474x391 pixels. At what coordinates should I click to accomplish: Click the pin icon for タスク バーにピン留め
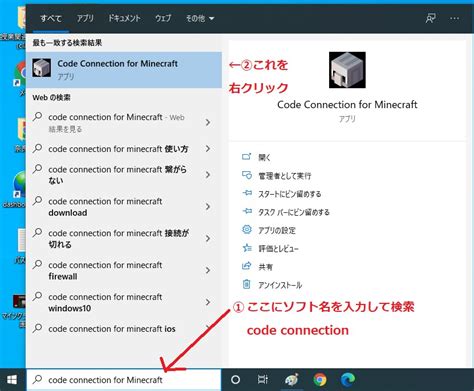tap(247, 211)
